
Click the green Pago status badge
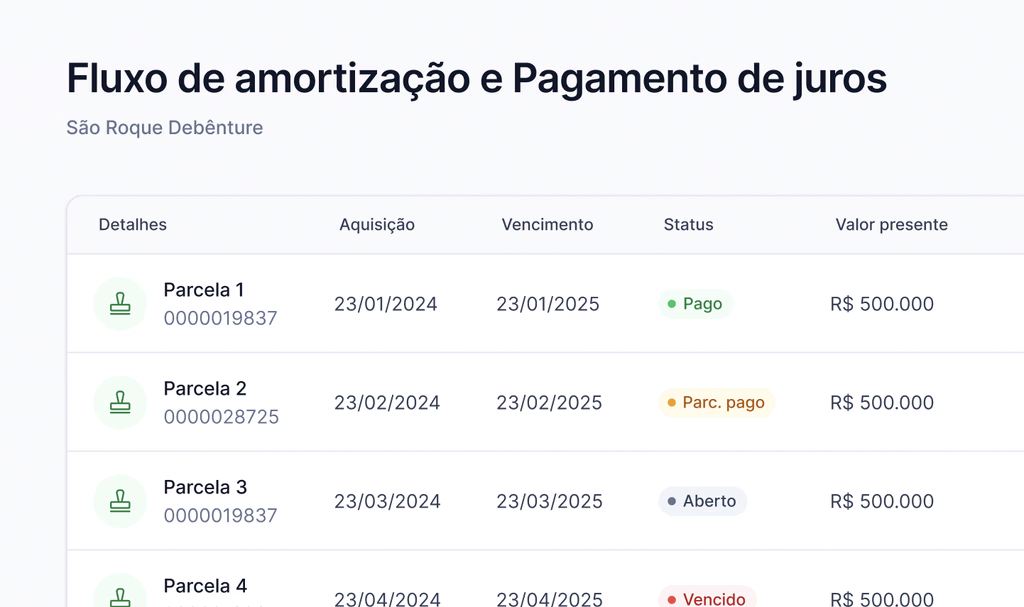695,304
